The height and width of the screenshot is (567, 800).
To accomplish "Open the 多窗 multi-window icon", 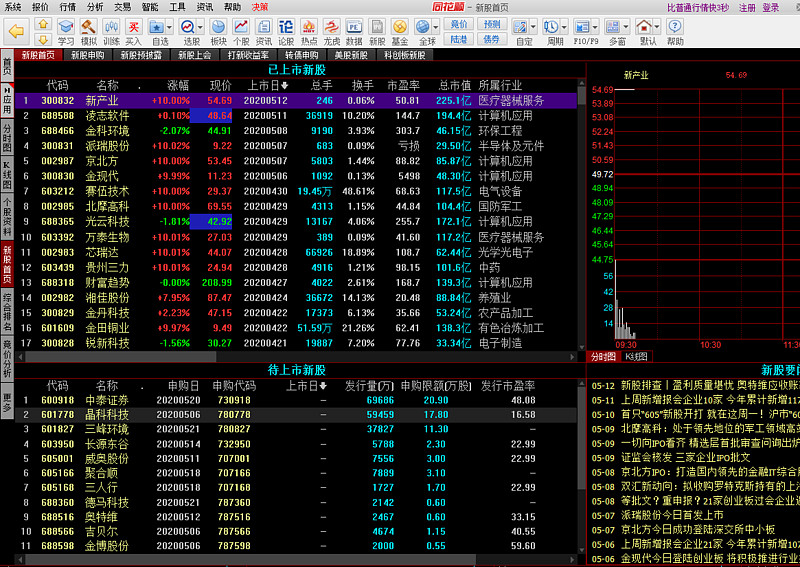I will point(614,32).
